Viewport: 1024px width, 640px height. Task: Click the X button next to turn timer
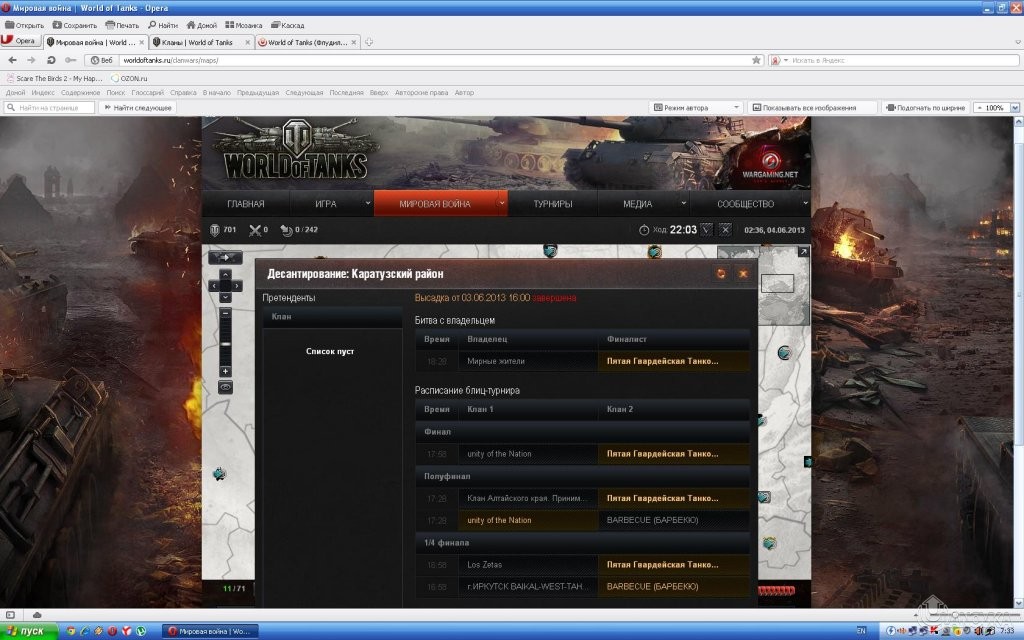point(725,230)
